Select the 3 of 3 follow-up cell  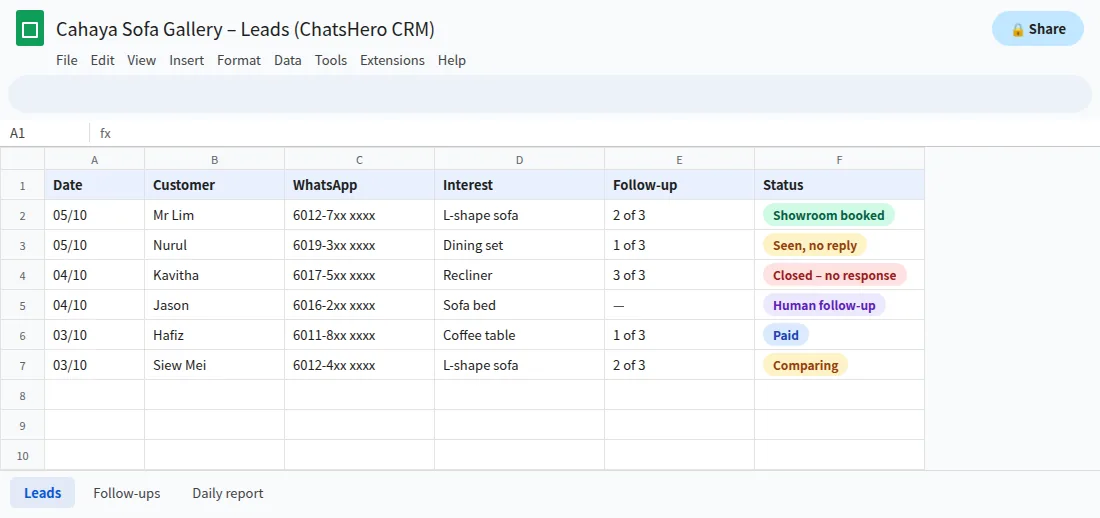pyautogui.click(x=680, y=275)
